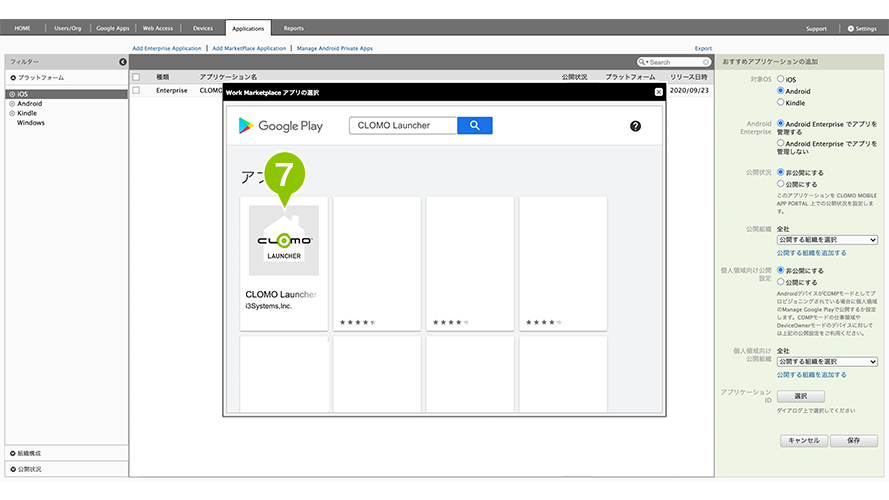Open the Web Access tab
The height and width of the screenshot is (500, 889).
(158, 28)
